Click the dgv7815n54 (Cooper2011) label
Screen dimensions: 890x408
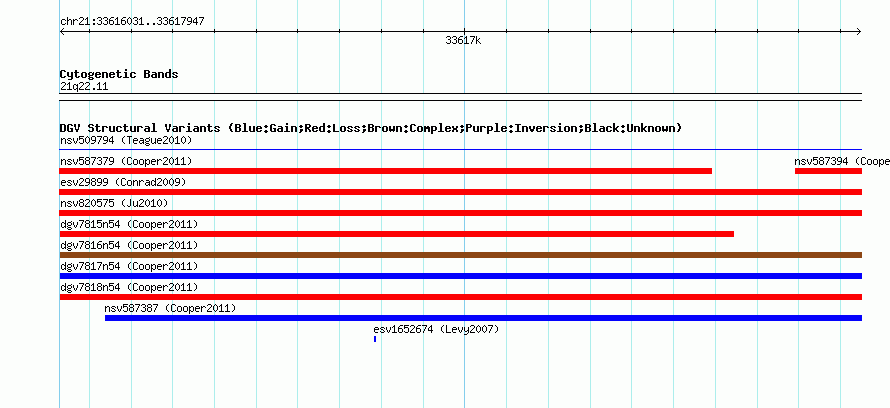[x=129, y=224]
